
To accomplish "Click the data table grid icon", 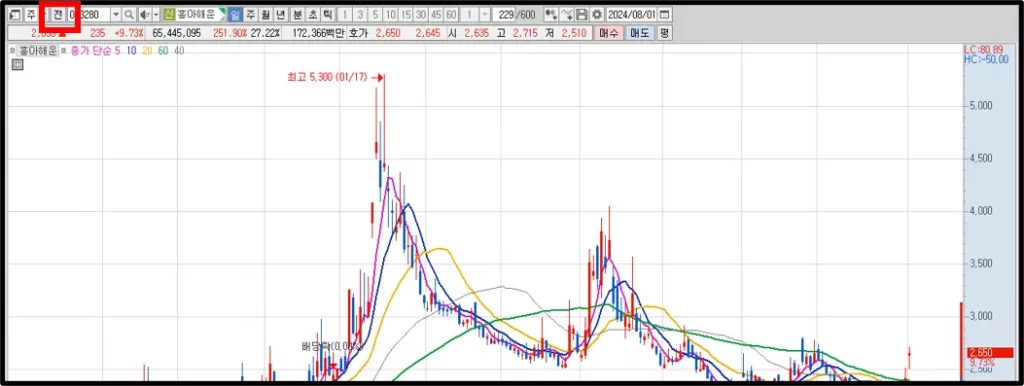I will tap(18, 64).
